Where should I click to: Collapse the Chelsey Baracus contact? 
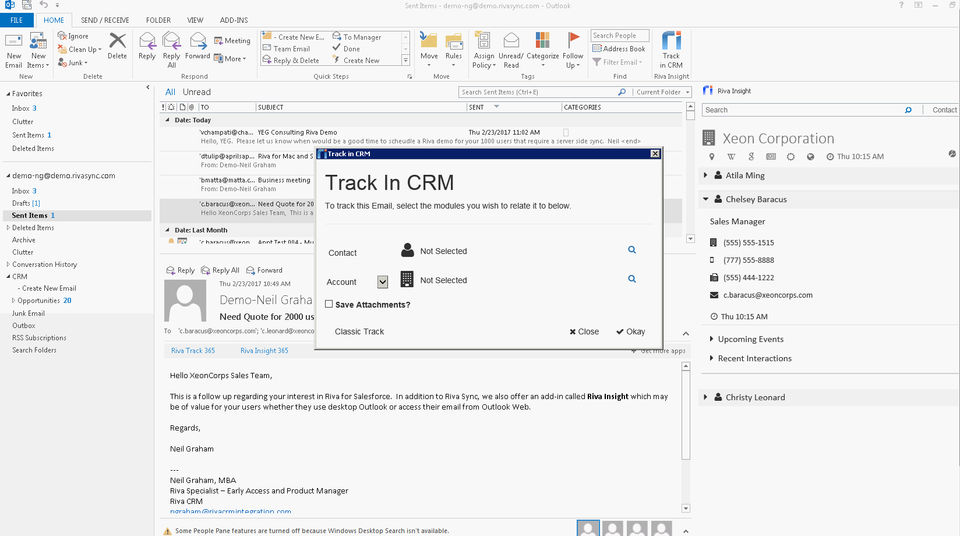tap(705, 199)
